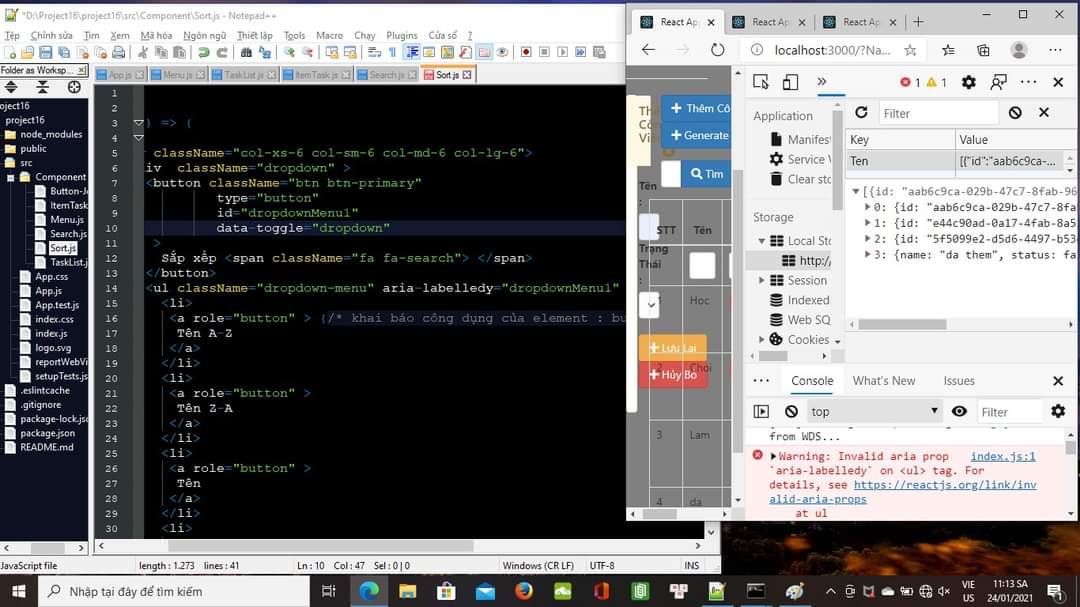Select the inspect element picker in DevTools
1080x607 pixels.
tap(761, 82)
